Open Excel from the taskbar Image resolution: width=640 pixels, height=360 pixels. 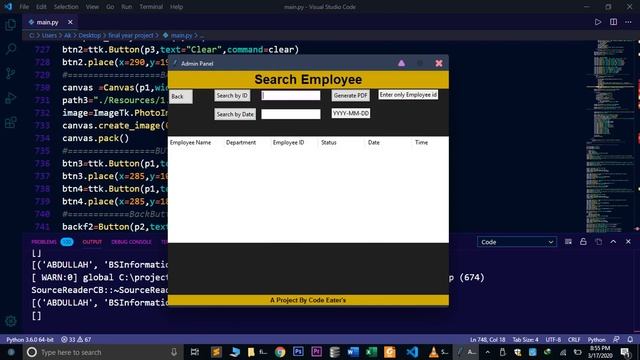tap(371, 352)
